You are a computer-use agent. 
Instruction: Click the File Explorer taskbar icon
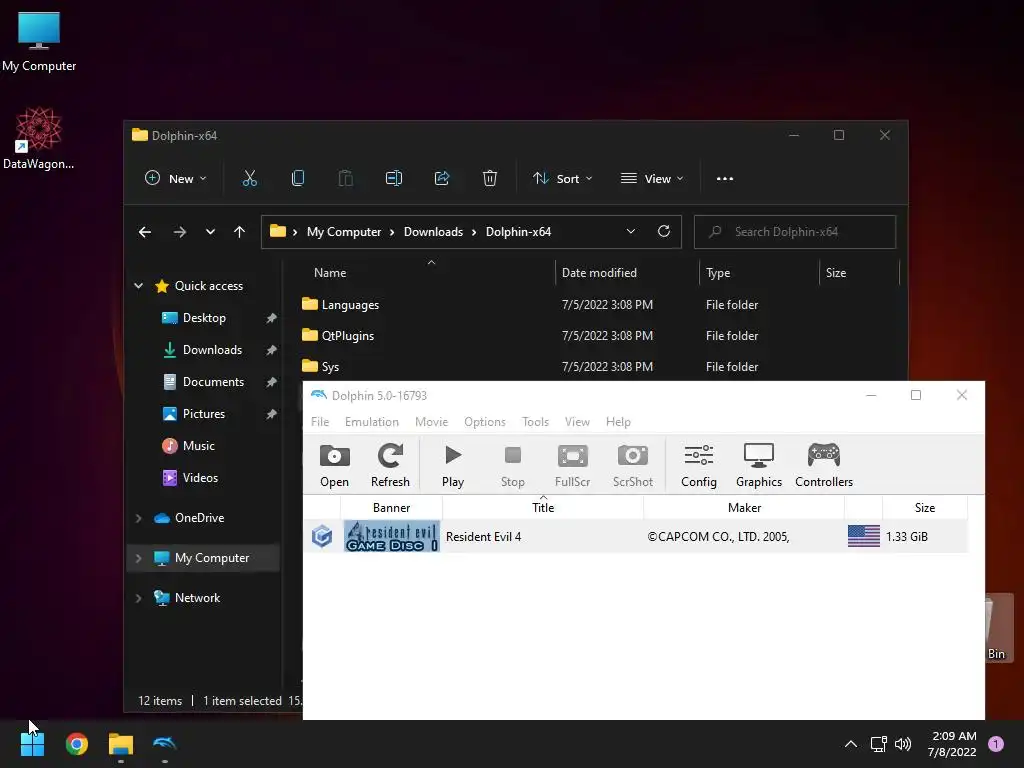[x=121, y=743]
